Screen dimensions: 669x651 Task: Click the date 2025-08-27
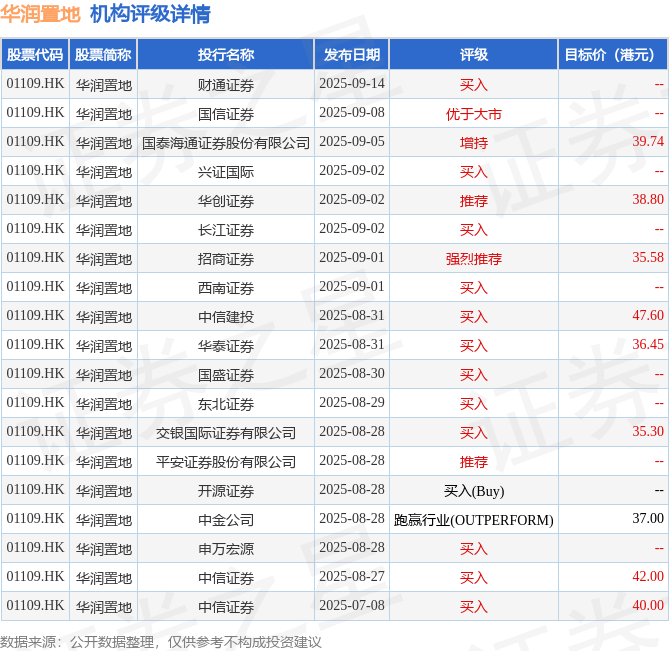pos(352,576)
